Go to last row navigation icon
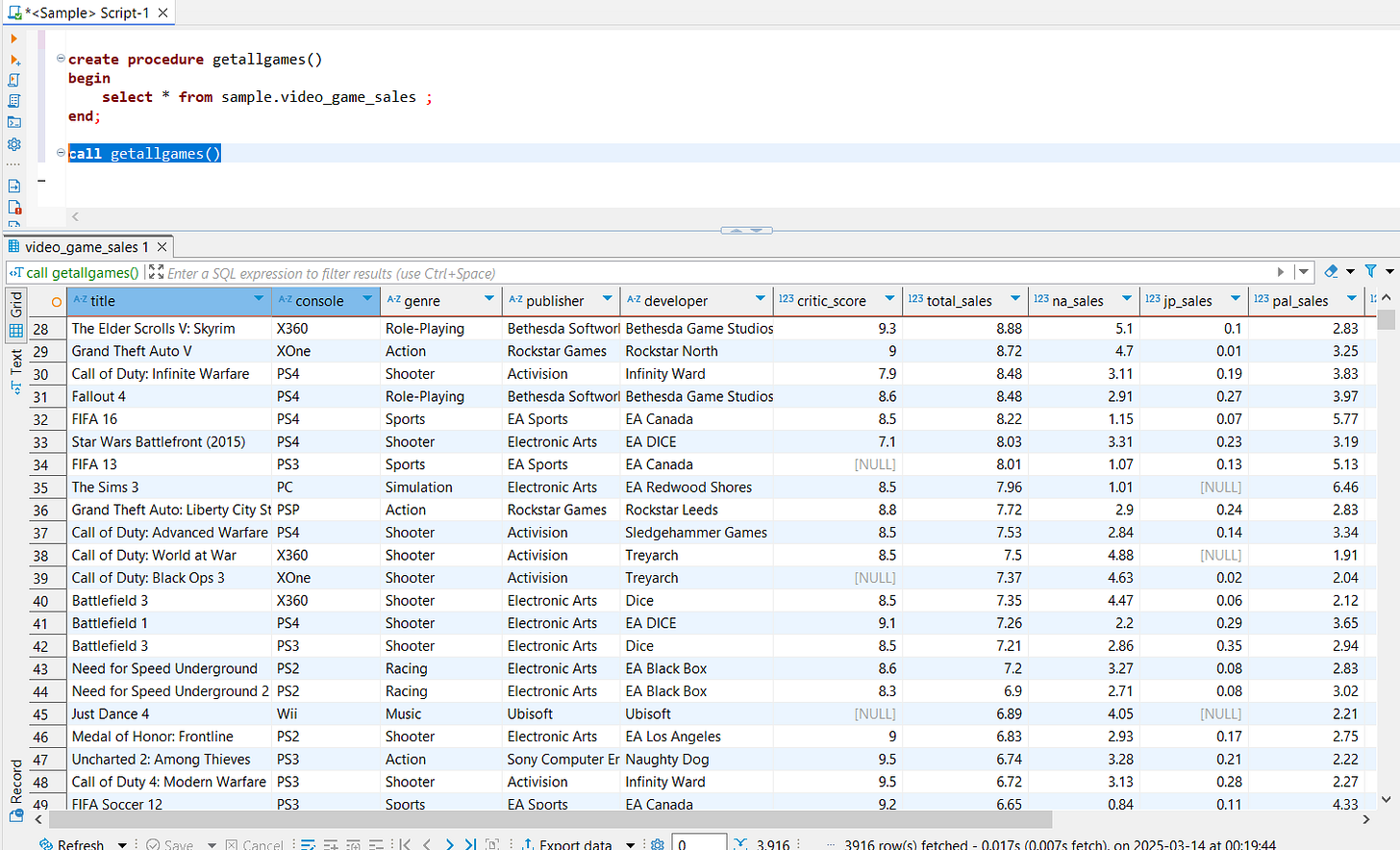This screenshot has width=1400, height=850. pos(470,844)
